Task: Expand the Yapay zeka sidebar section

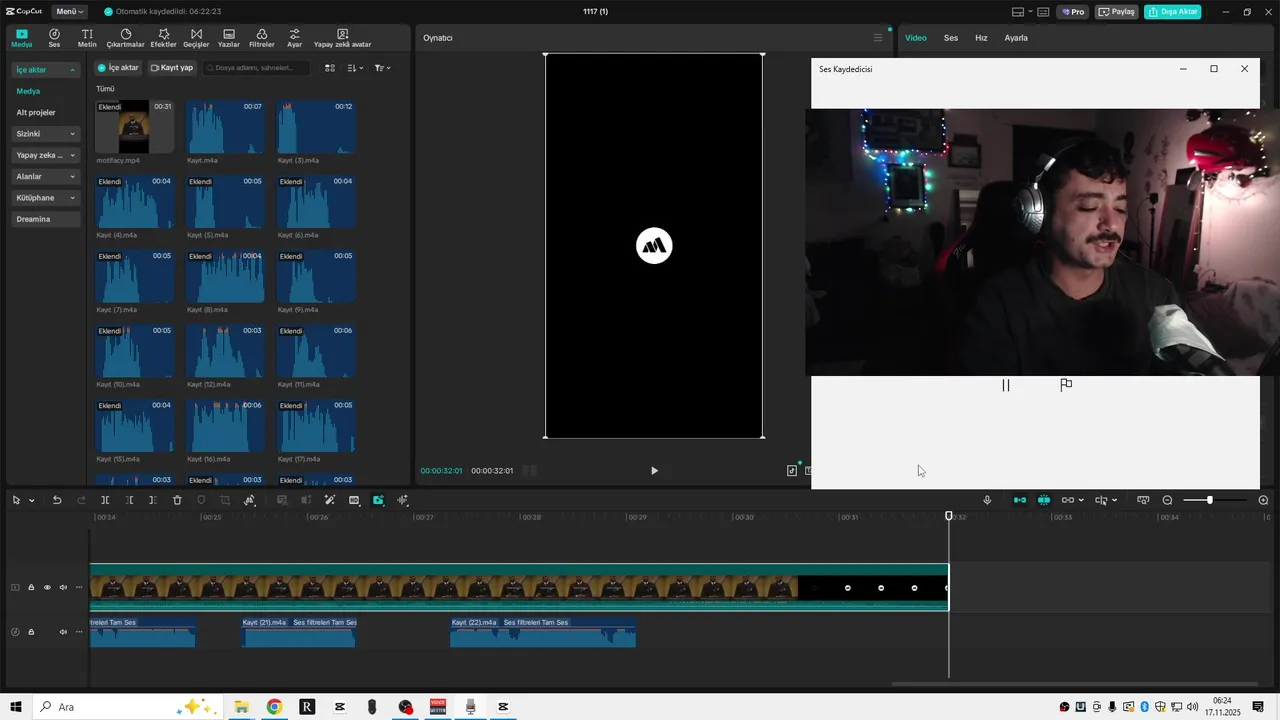Action: pyautogui.click(x=46, y=155)
